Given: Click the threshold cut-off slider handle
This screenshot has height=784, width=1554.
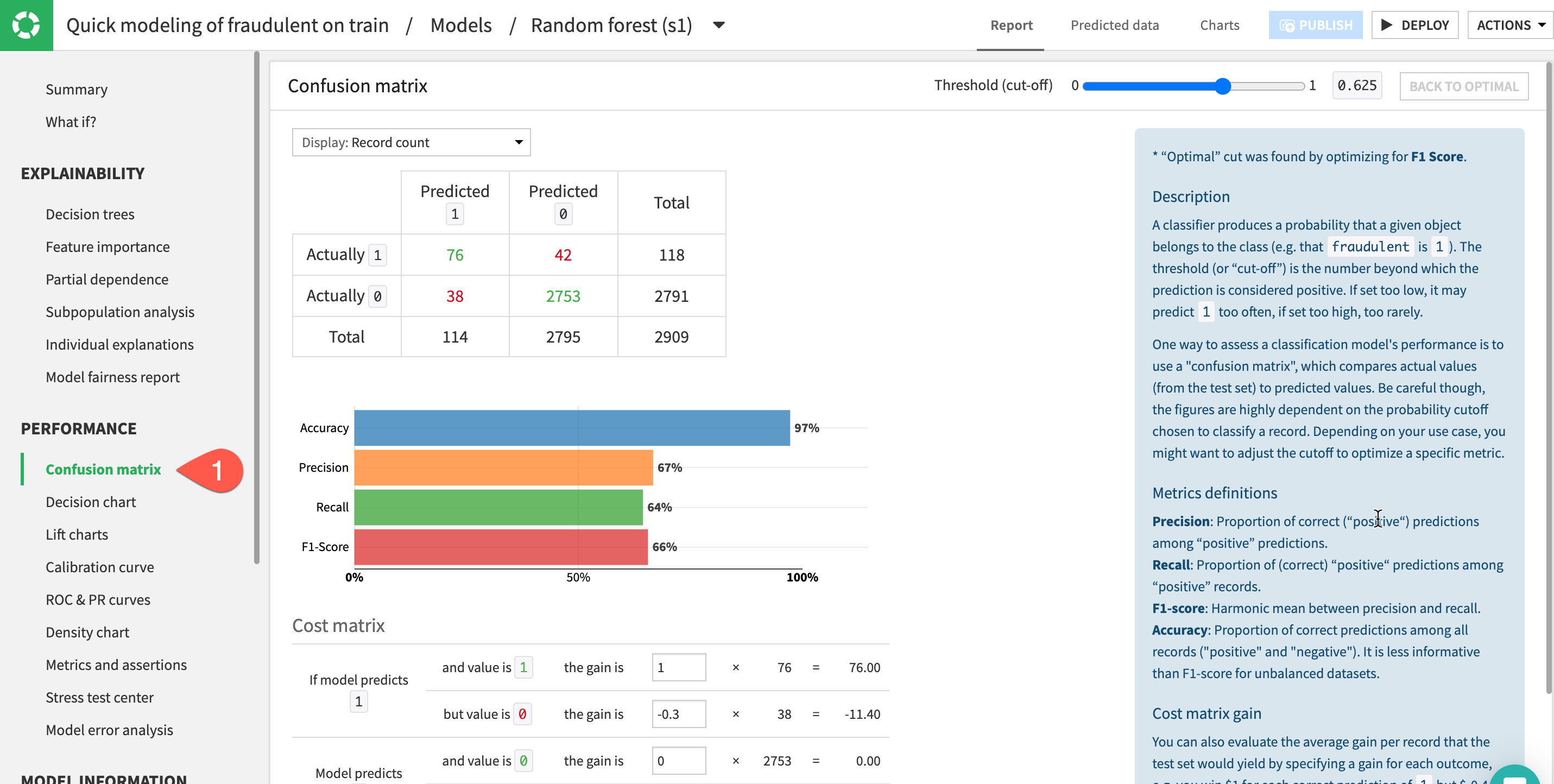Looking at the screenshot, I should click(1222, 86).
